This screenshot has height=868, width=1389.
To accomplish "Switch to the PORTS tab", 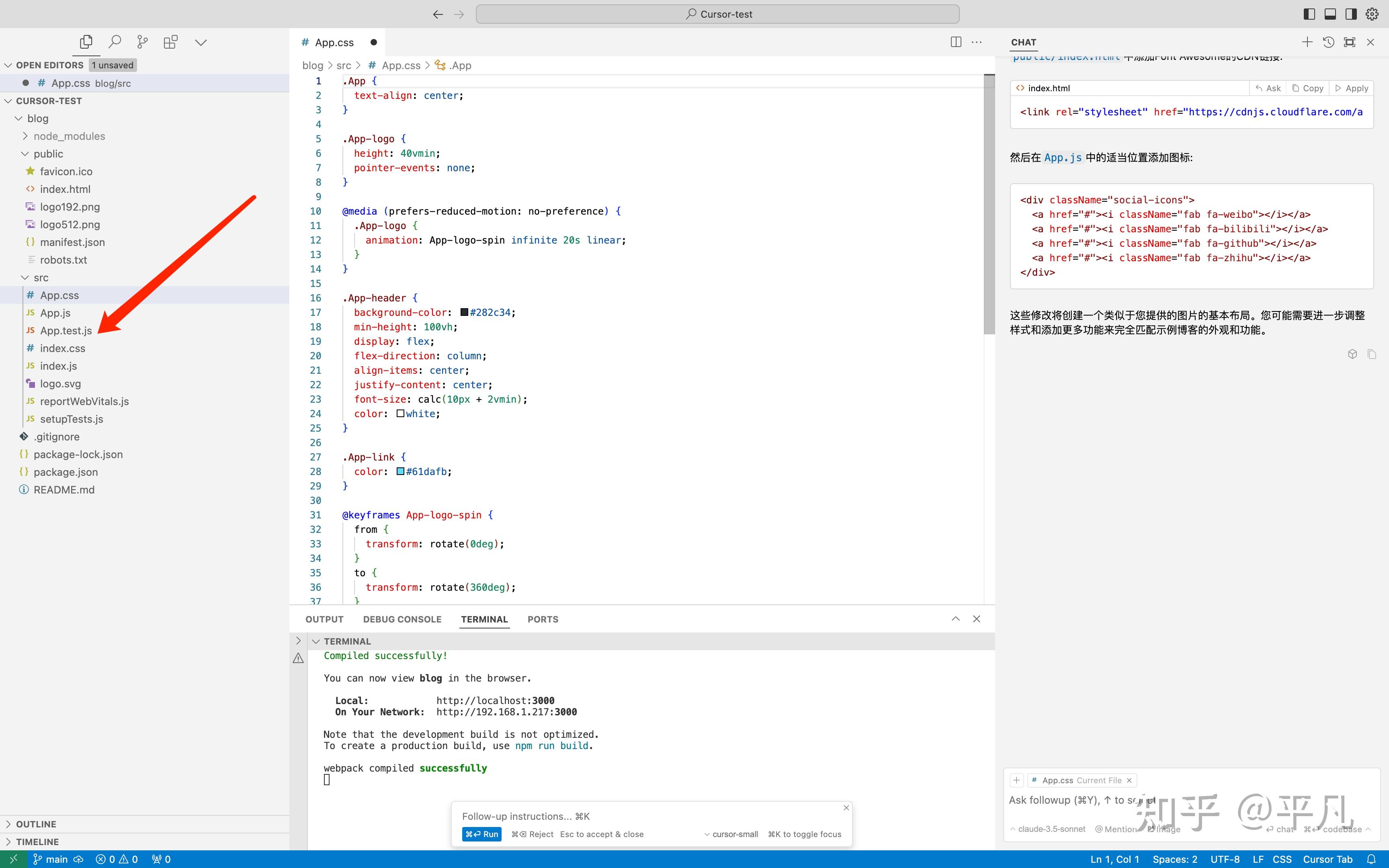I will [543, 619].
